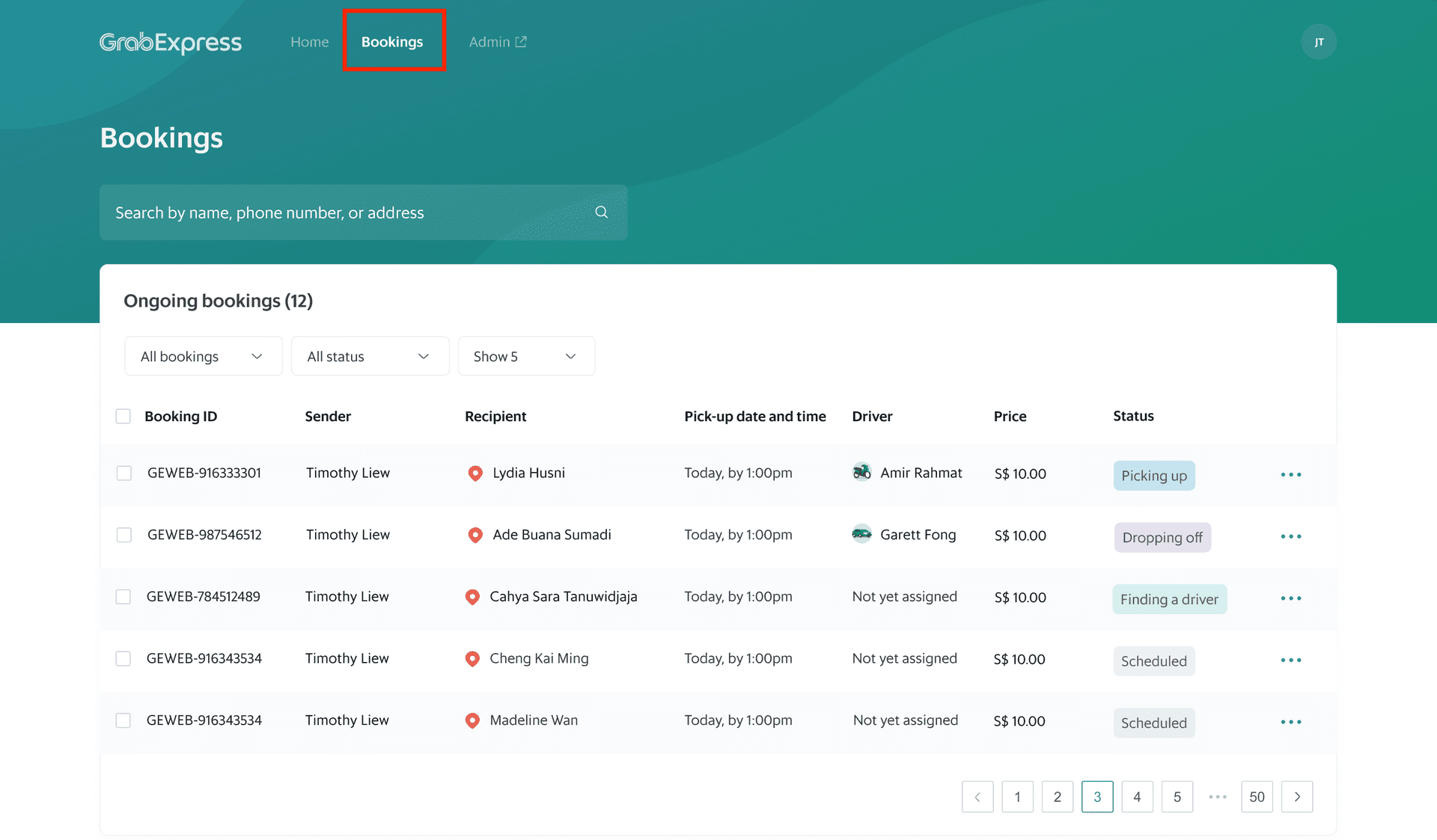This screenshot has height=840, width=1437.
Task: Go to page 5
Action: click(x=1177, y=797)
